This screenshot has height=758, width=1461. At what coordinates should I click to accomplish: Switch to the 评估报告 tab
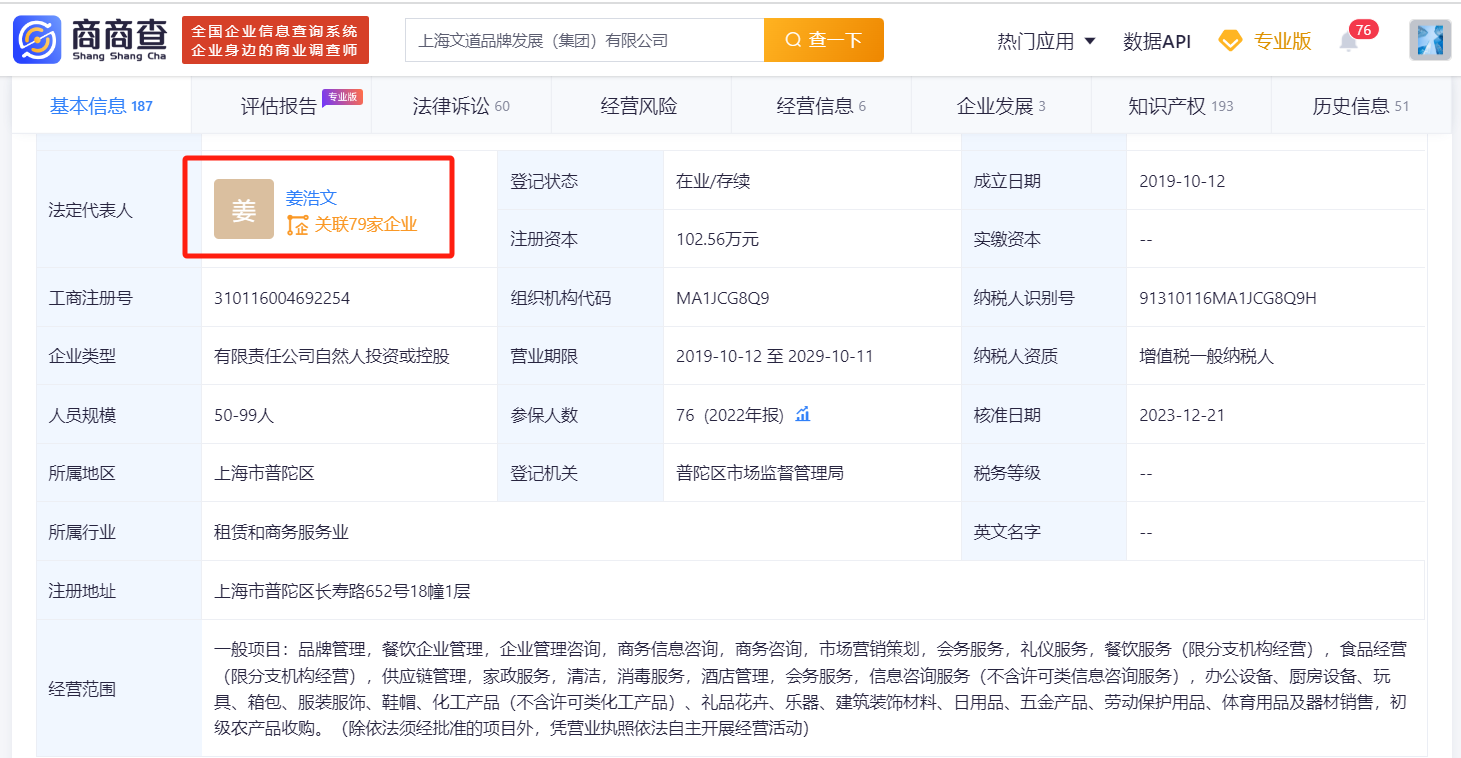[280, 106]
